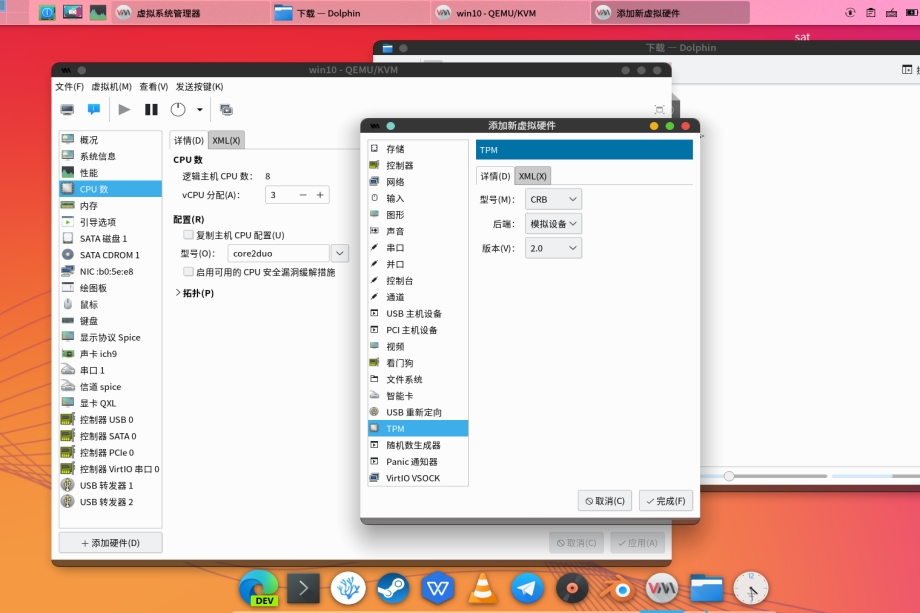Click the power shutdown icon in toolbar

coord(178,109)
